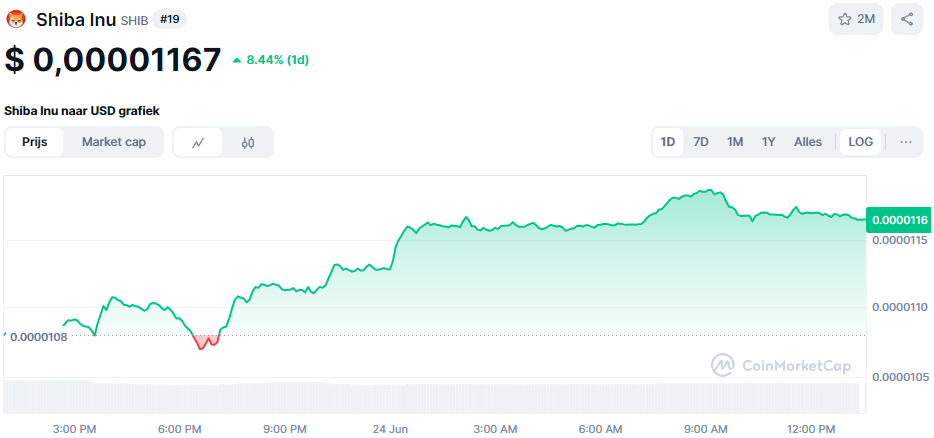Image resolution: width=934 pixels, height=438 pixels.
Task: Click the 0.0000115 axis label
Action: (x=900, y=240)
